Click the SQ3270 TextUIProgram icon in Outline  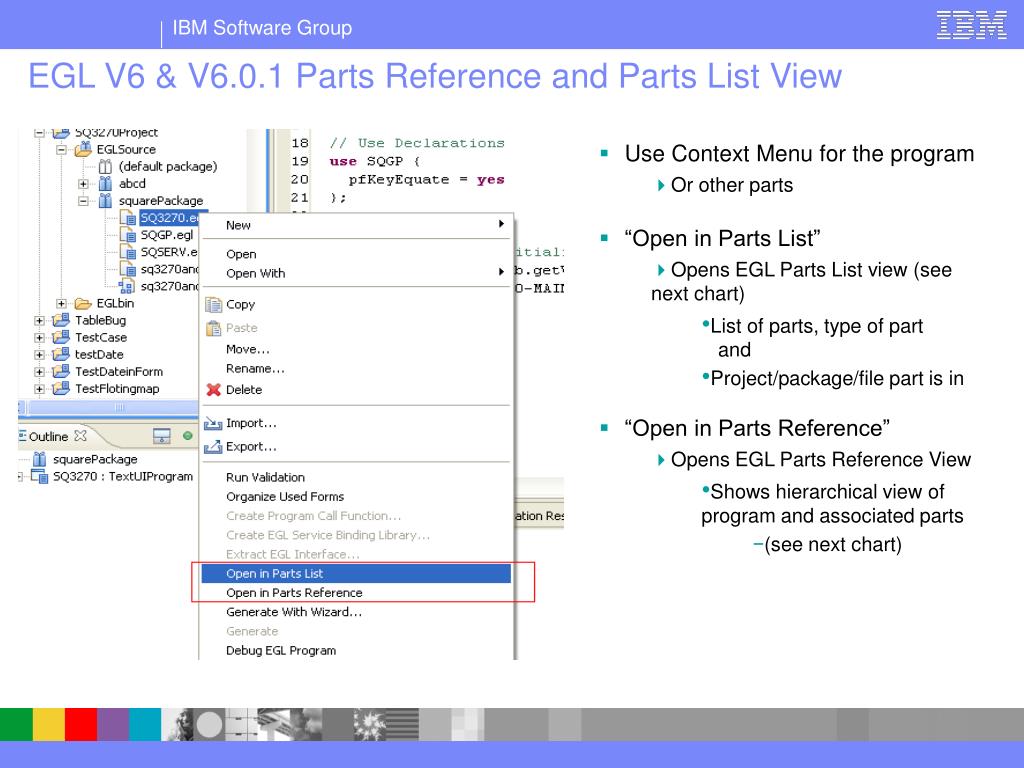tap(40, 477)
